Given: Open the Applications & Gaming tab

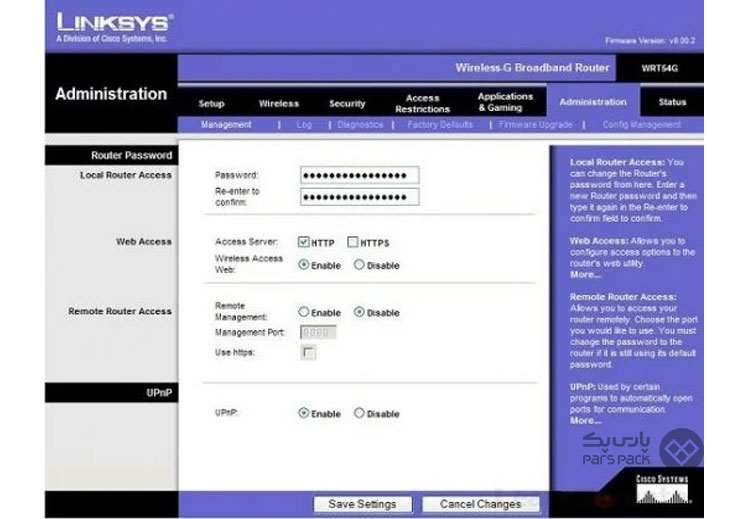Looking at the screenshot, I should [x=505, y=102].
